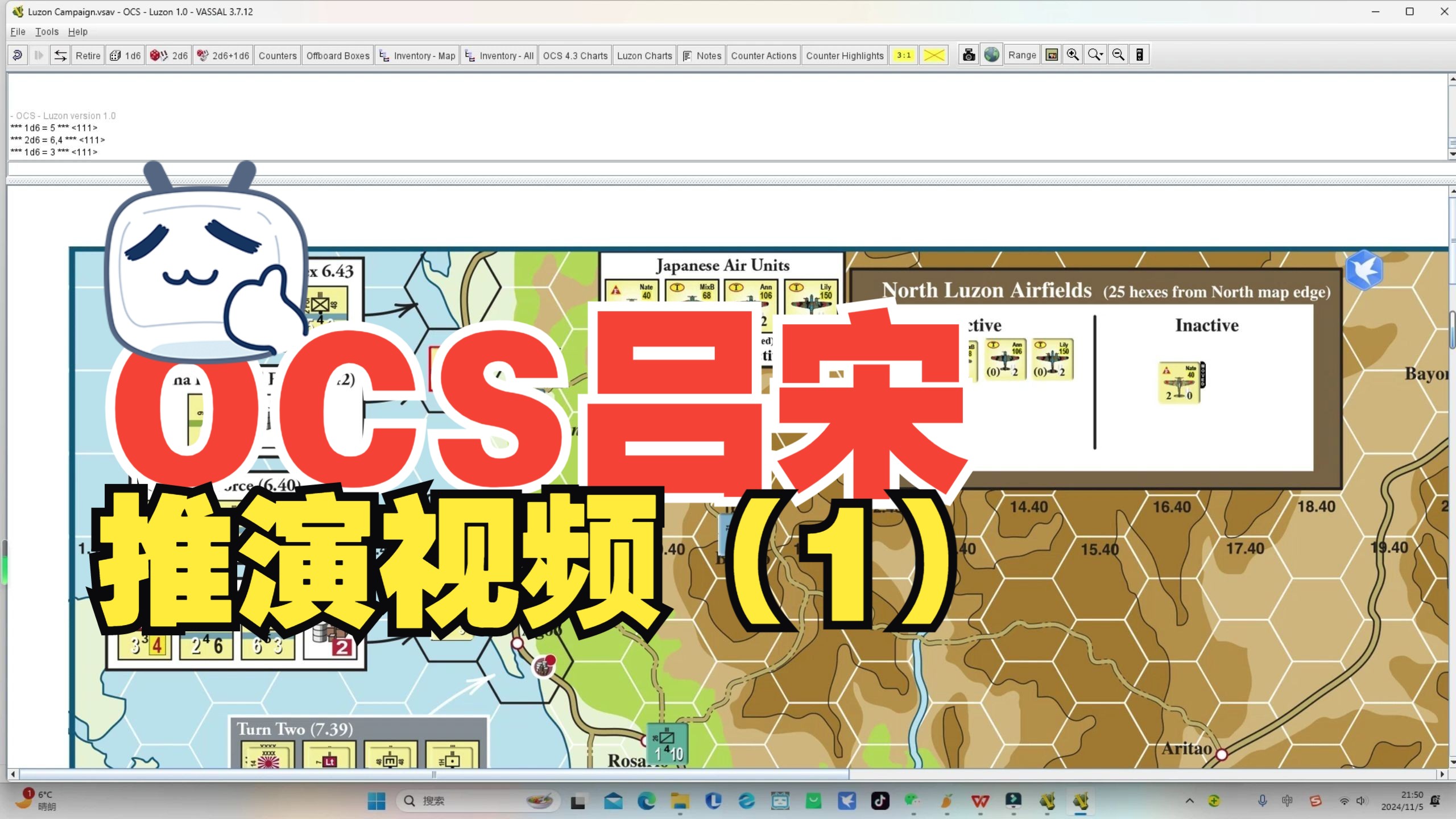The height and width of the screenshot is (819, 1456).
Task: Click the active VASSAL taskbar icon
Action: coord(1080,801)
